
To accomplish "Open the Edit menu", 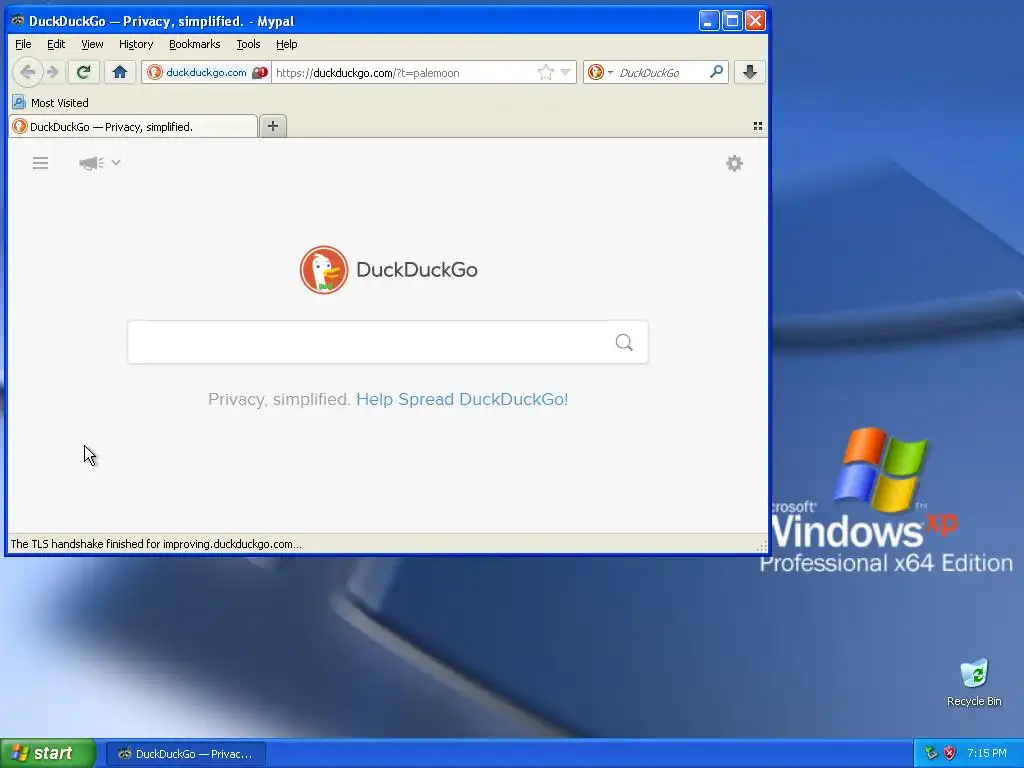I will click(56, 44).
